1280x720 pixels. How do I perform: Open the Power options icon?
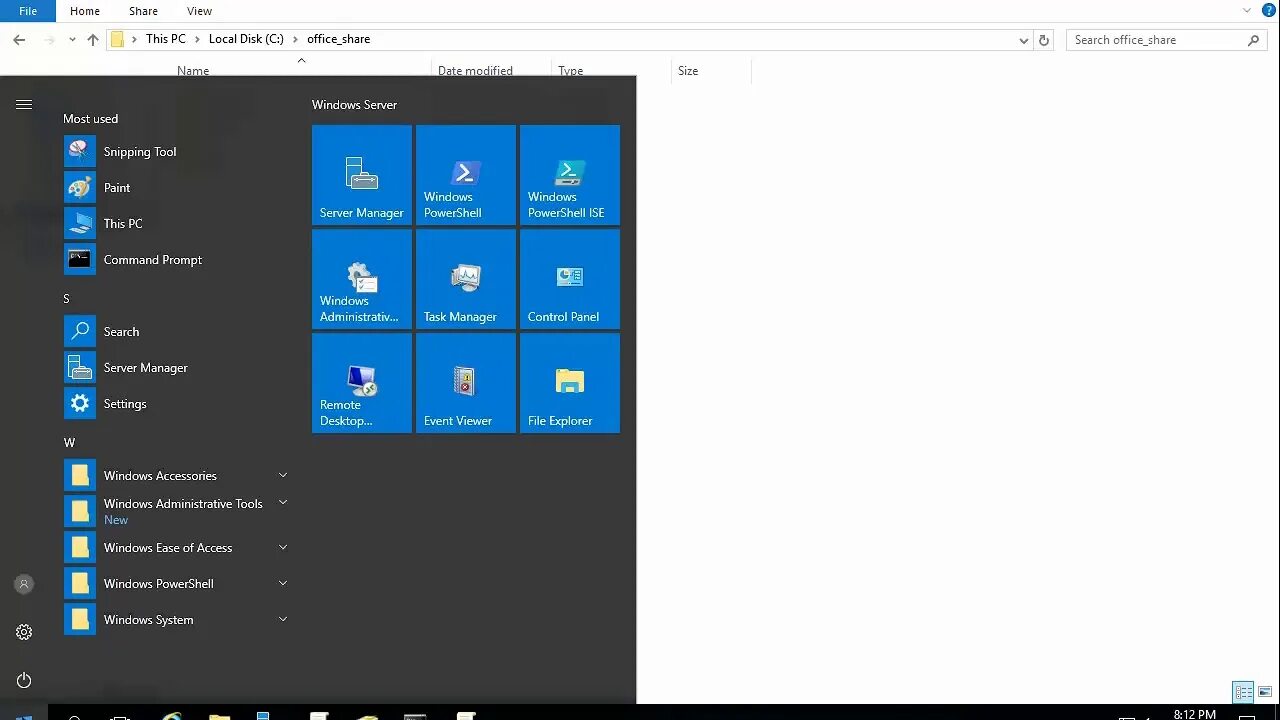pos(24,680)
